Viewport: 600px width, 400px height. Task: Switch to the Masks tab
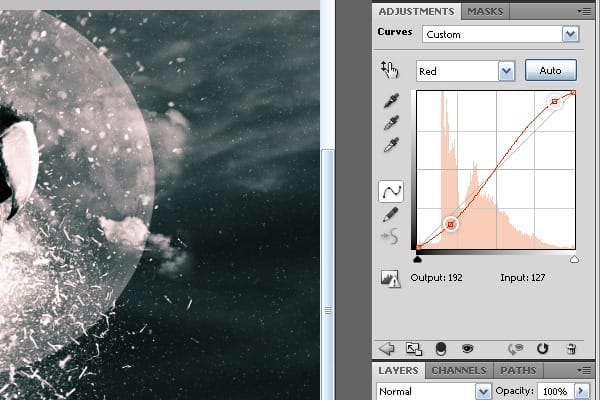point(485,11)
